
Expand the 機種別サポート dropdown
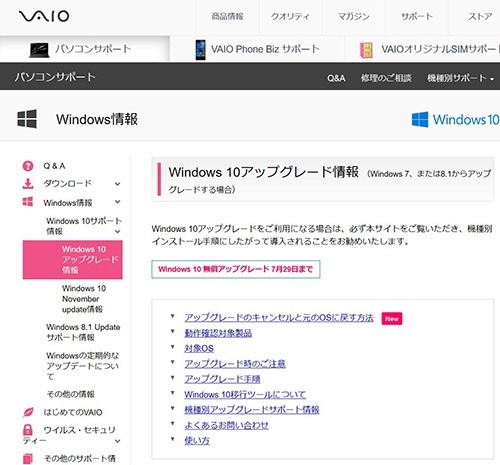click(460, 78)
